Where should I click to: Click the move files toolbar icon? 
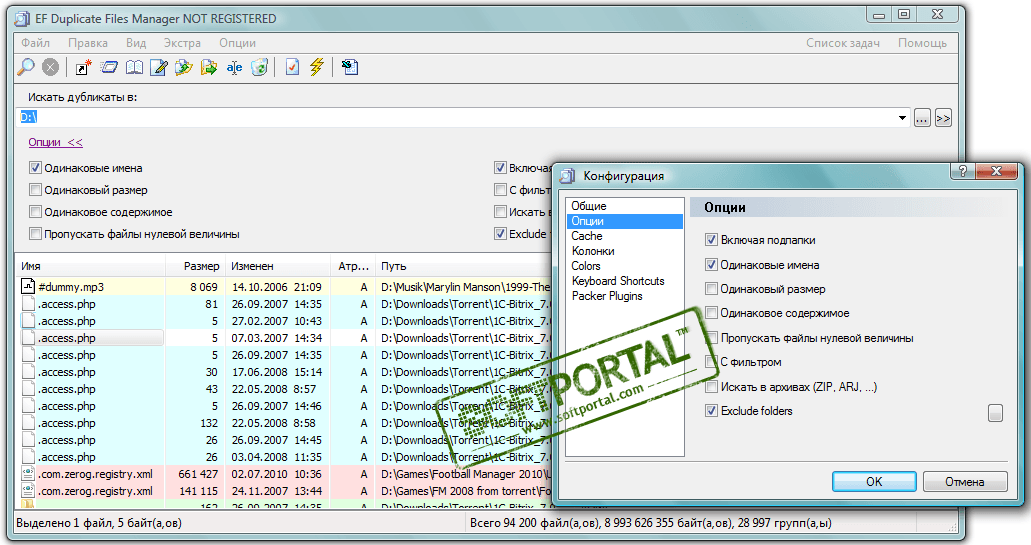(209, 67)
